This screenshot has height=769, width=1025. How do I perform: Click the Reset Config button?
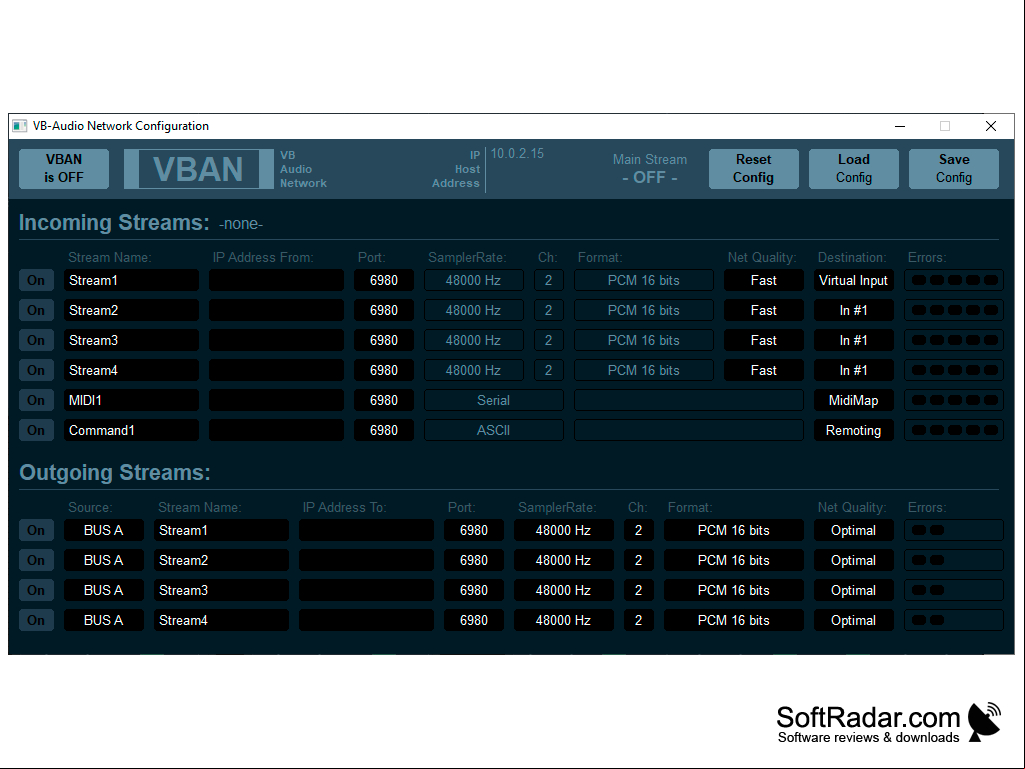click(x=753, y=169)
